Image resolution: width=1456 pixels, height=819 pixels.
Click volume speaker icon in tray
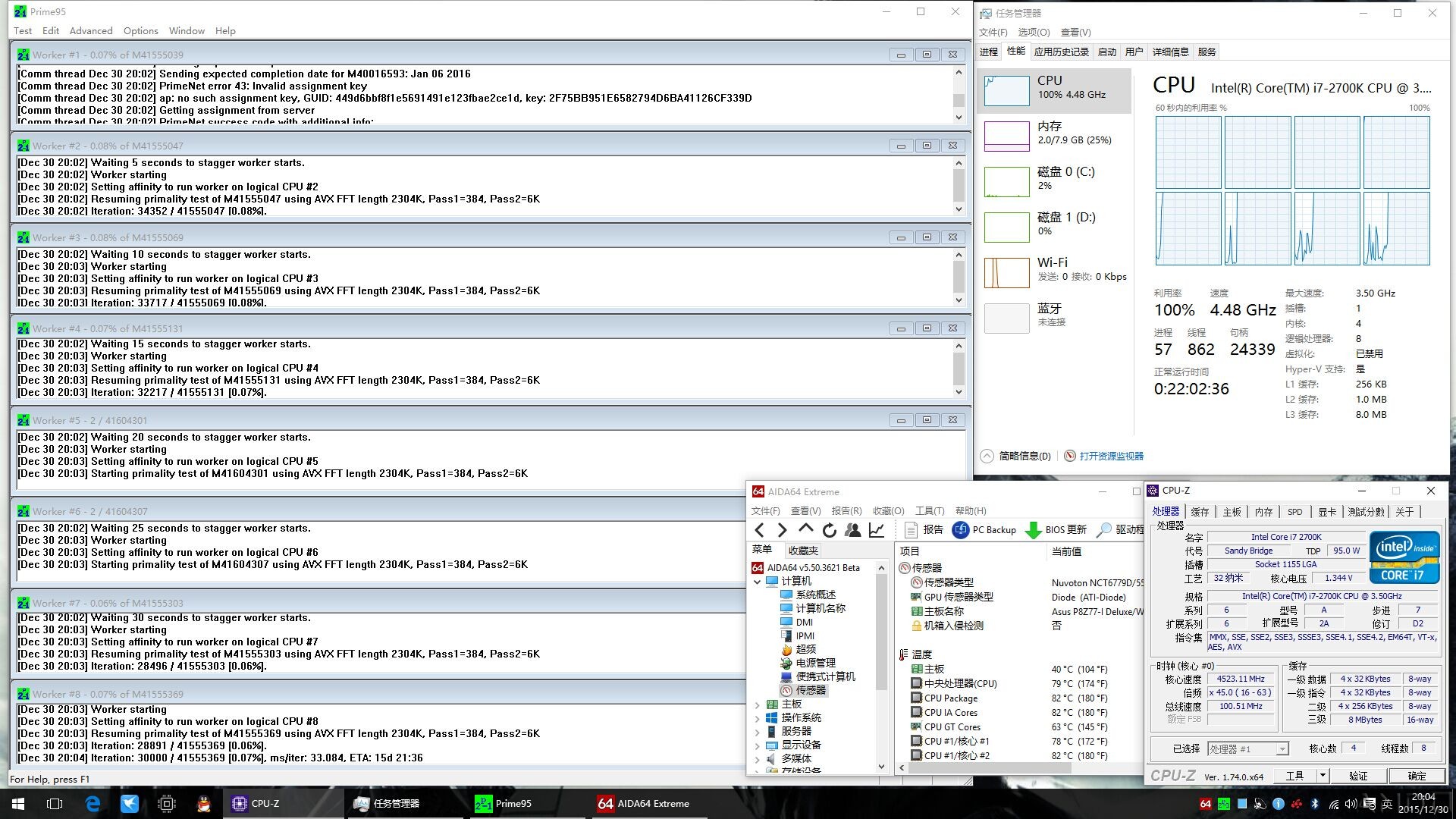point(1351,804)
